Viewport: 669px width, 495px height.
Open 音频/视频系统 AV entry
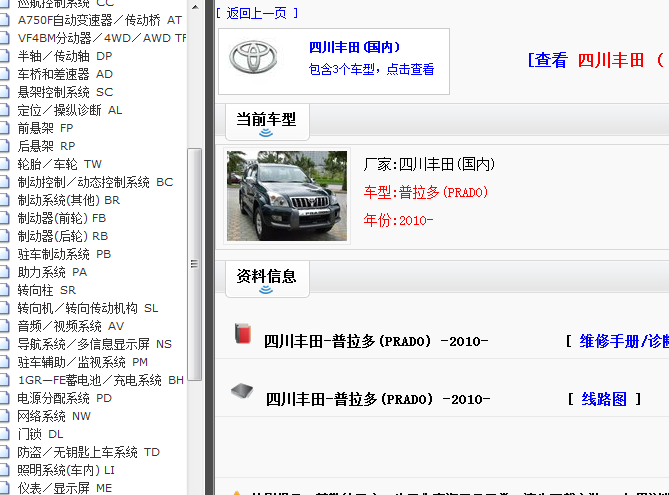coord(70,326)
